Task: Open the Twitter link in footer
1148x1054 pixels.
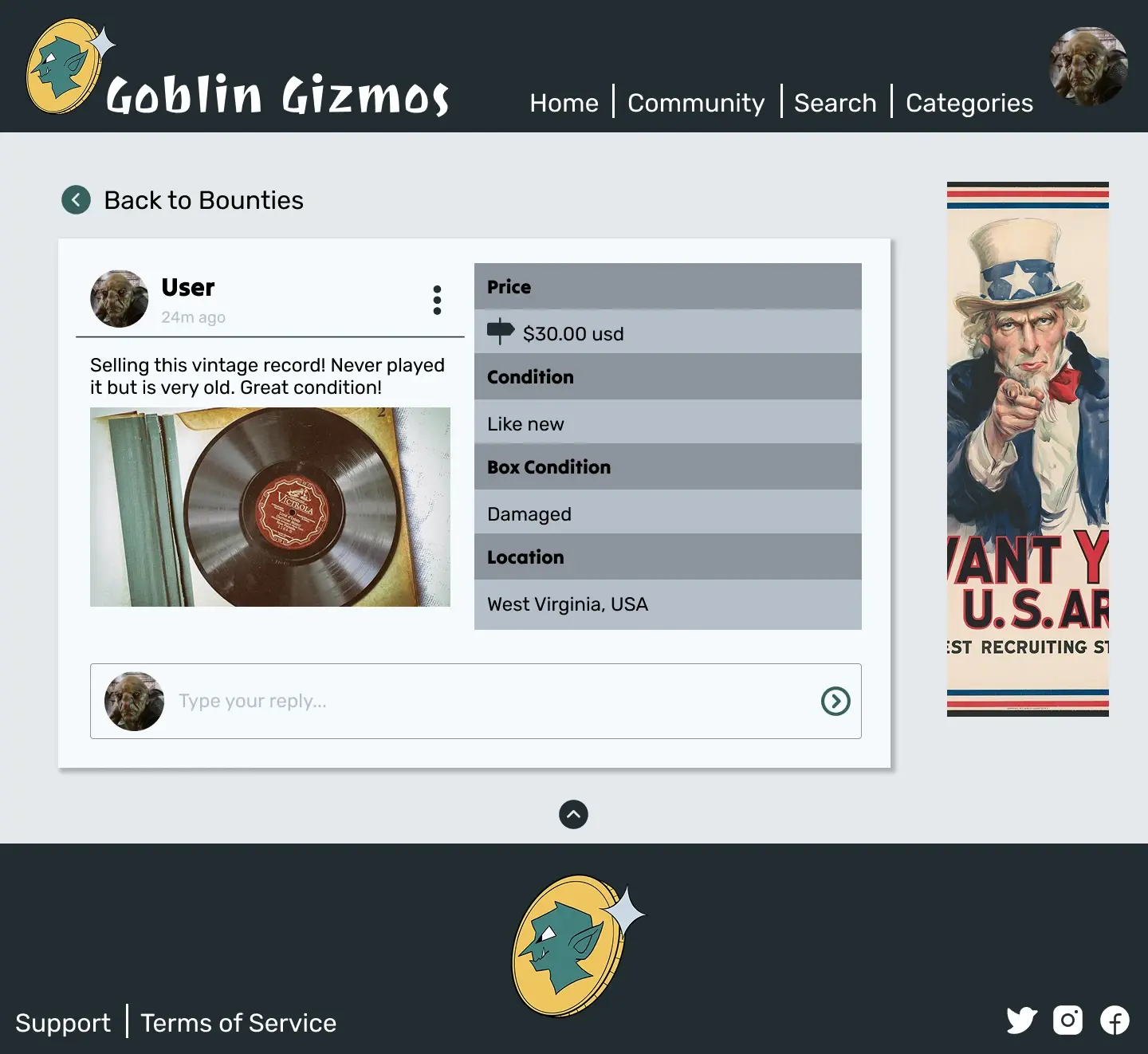Action: tap(1022, 1021)
